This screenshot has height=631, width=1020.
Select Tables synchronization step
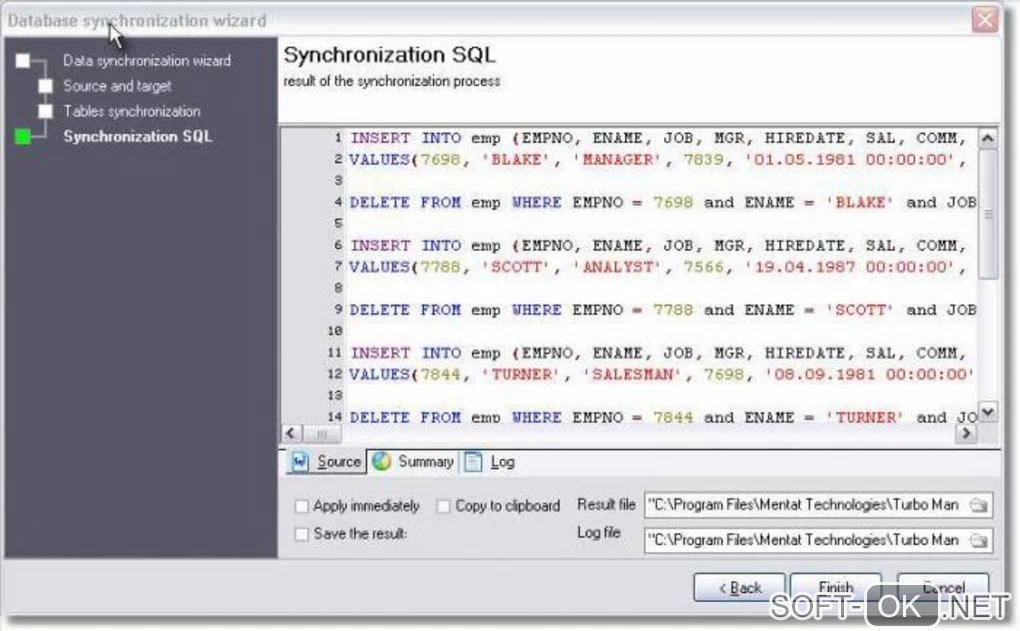pos(132,111)
